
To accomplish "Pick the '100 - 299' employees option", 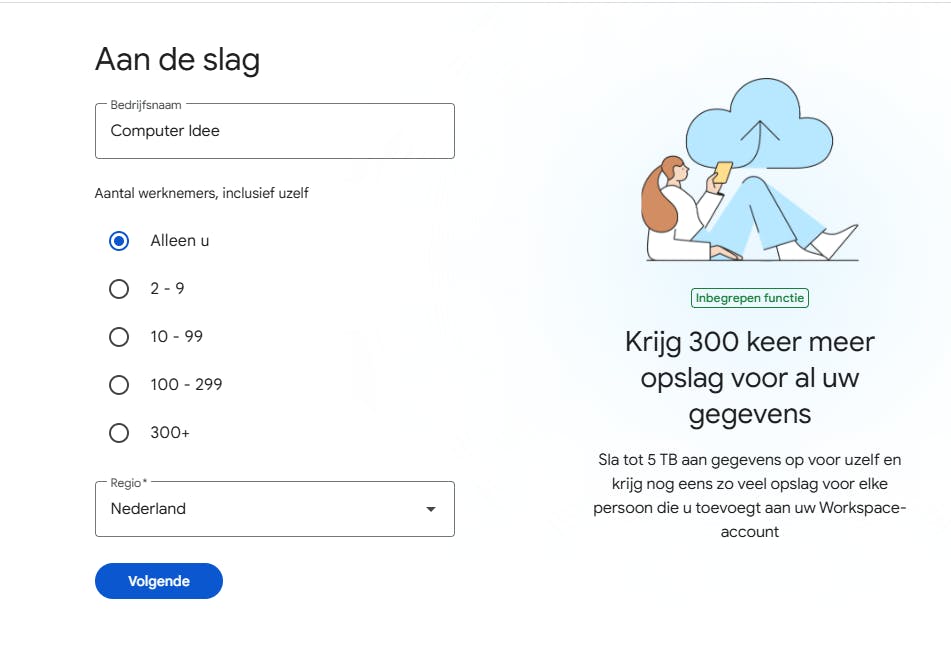I will pyautogui.click(x=119, y=385).
